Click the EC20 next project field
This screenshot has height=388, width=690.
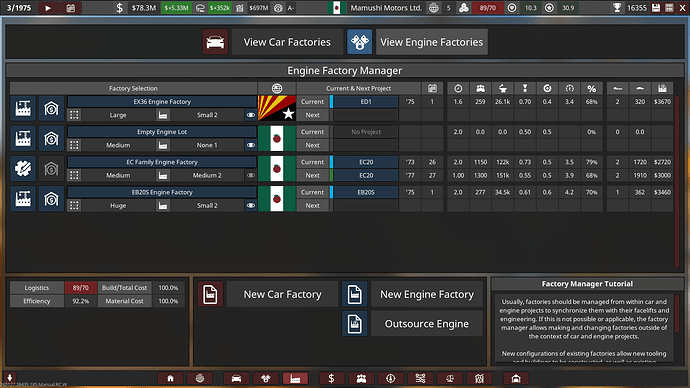coord(366,175)
